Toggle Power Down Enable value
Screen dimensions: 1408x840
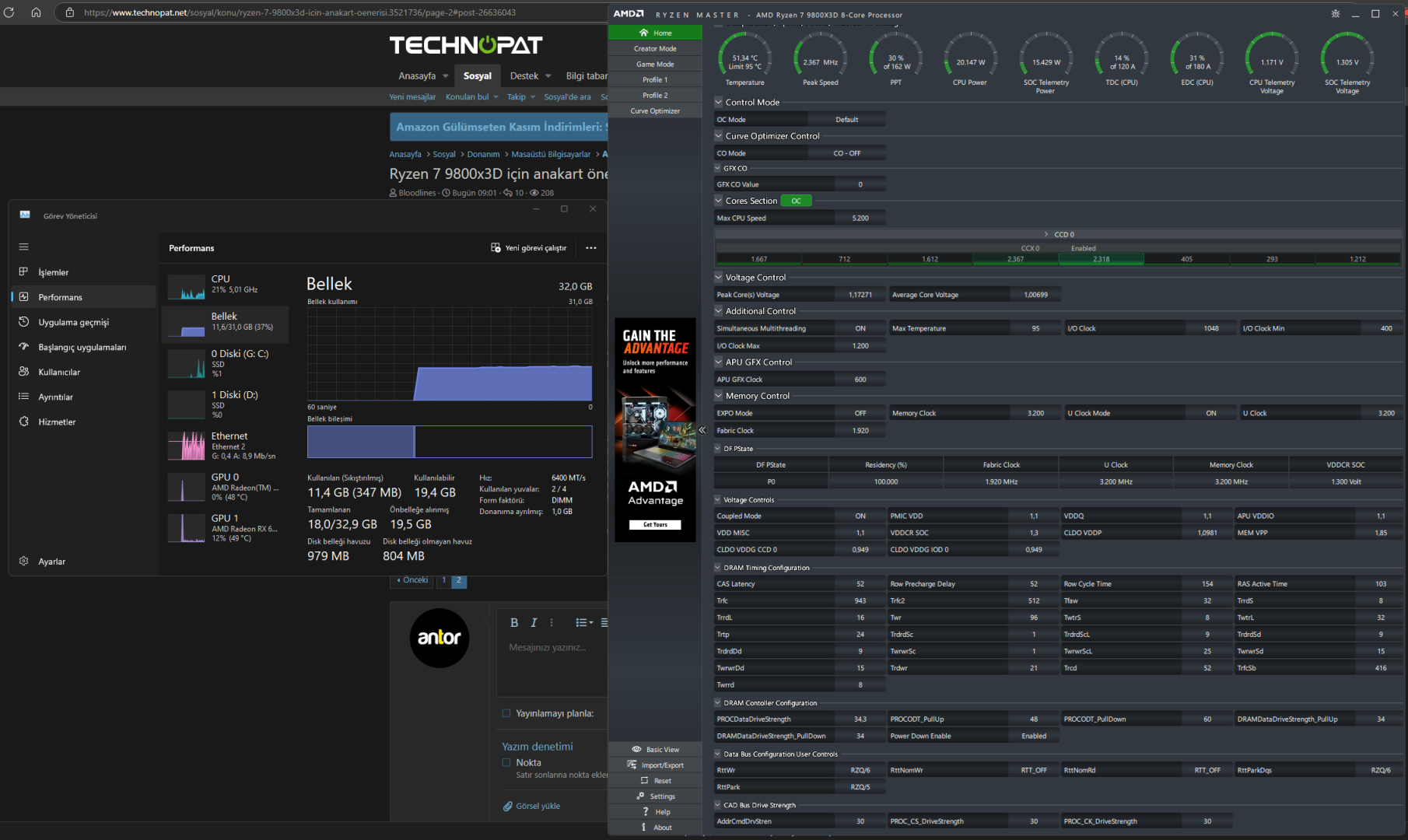tap(1034, 736)
